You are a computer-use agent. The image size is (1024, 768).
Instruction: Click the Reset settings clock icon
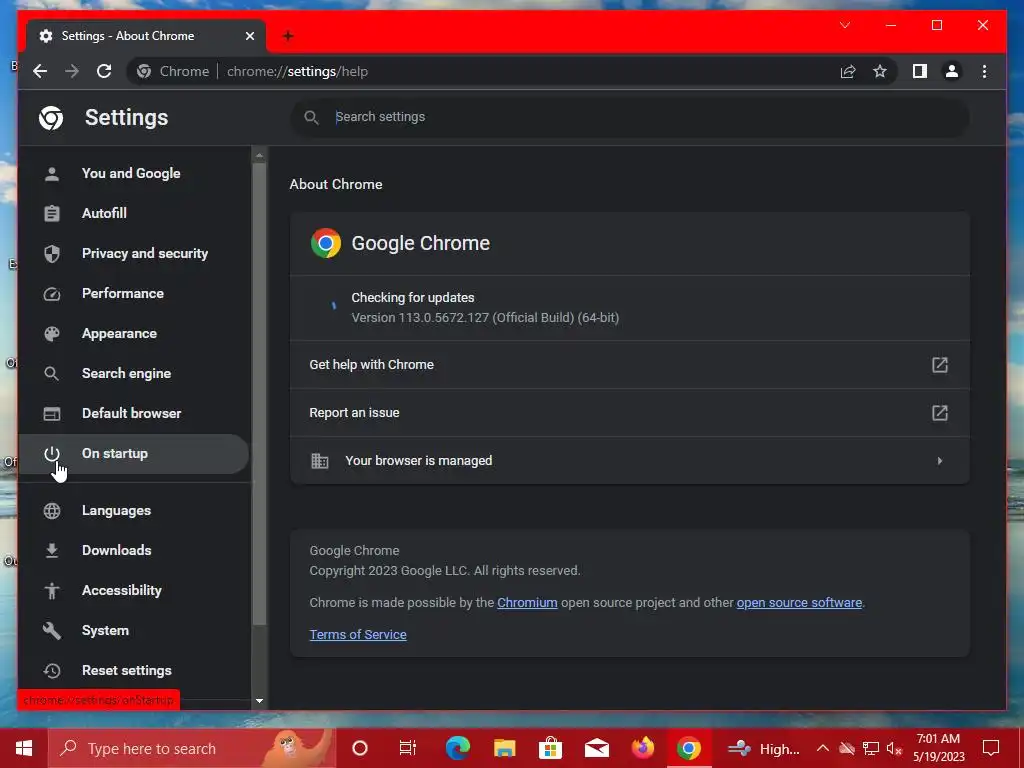(52, 670)
